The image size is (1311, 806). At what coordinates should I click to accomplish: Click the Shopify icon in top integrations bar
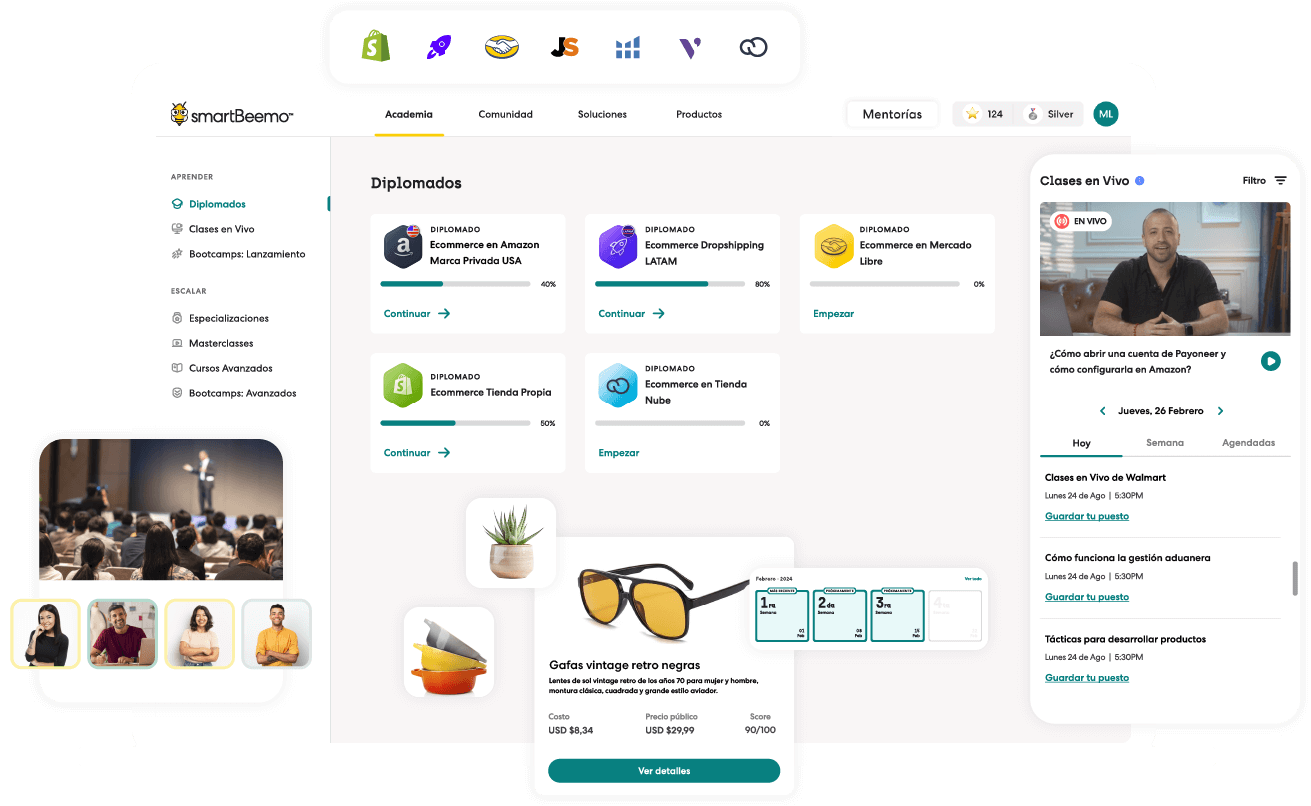(376, 46)
